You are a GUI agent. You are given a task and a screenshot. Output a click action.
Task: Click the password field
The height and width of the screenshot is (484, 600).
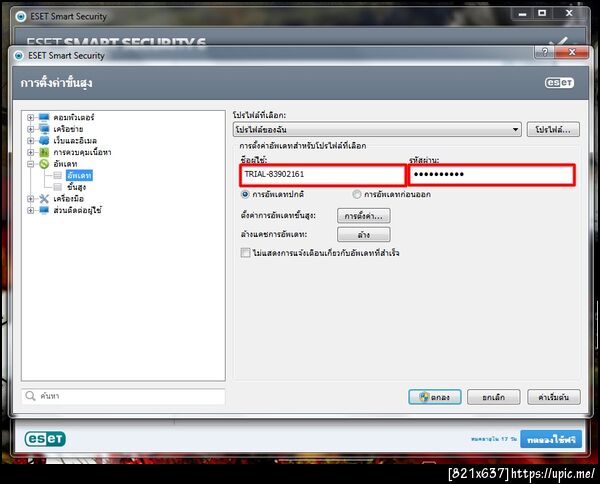492,174
